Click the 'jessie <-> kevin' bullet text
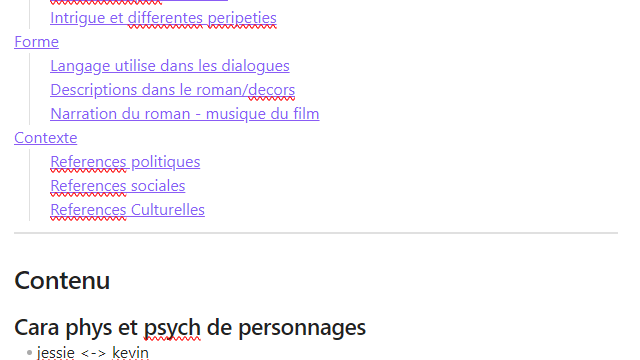The image size is (640, 360). 93,353
